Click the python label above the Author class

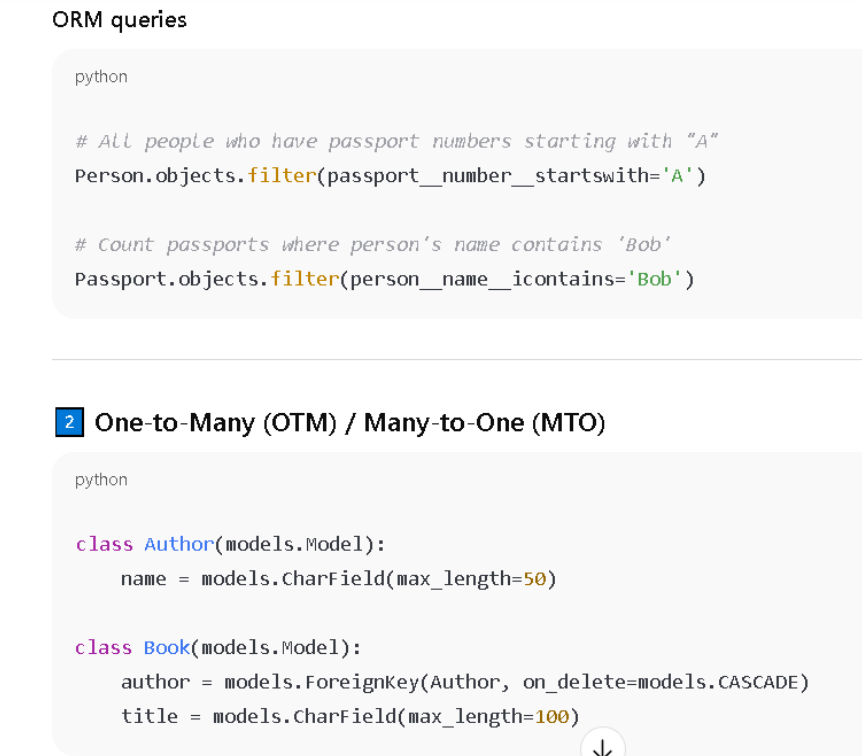[101, 480]
